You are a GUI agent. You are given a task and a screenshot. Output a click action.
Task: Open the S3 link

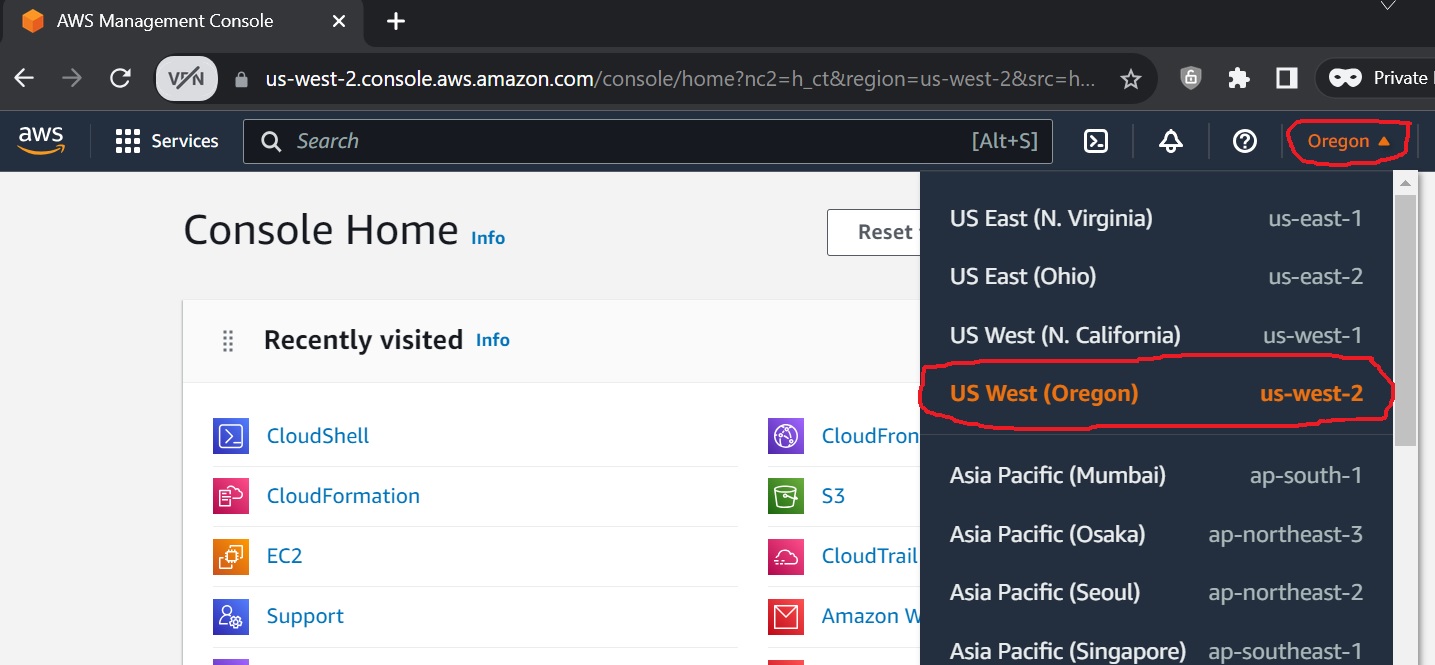pyautogui.click(x=833, y=496)
